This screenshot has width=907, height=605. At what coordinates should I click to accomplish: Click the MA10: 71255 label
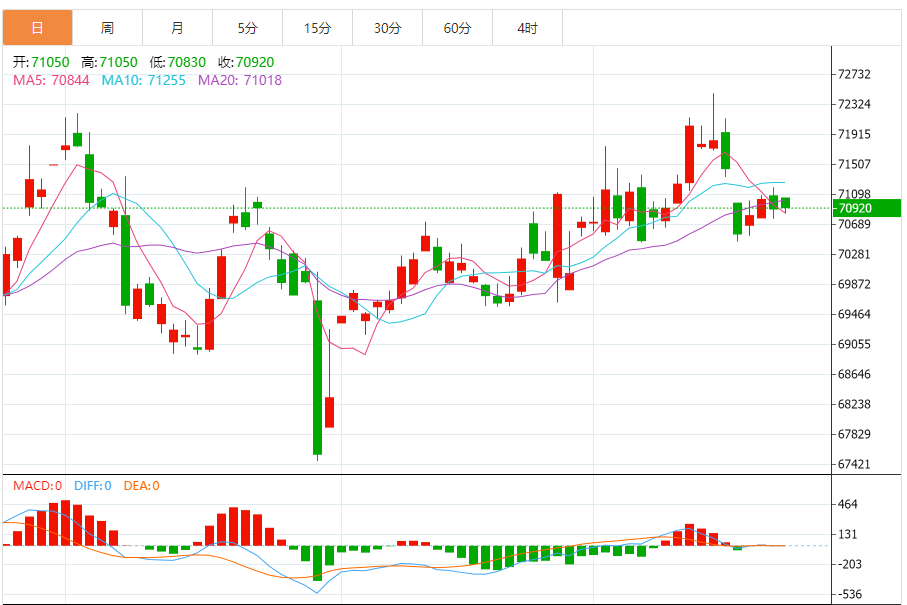(x=143, y=80)
